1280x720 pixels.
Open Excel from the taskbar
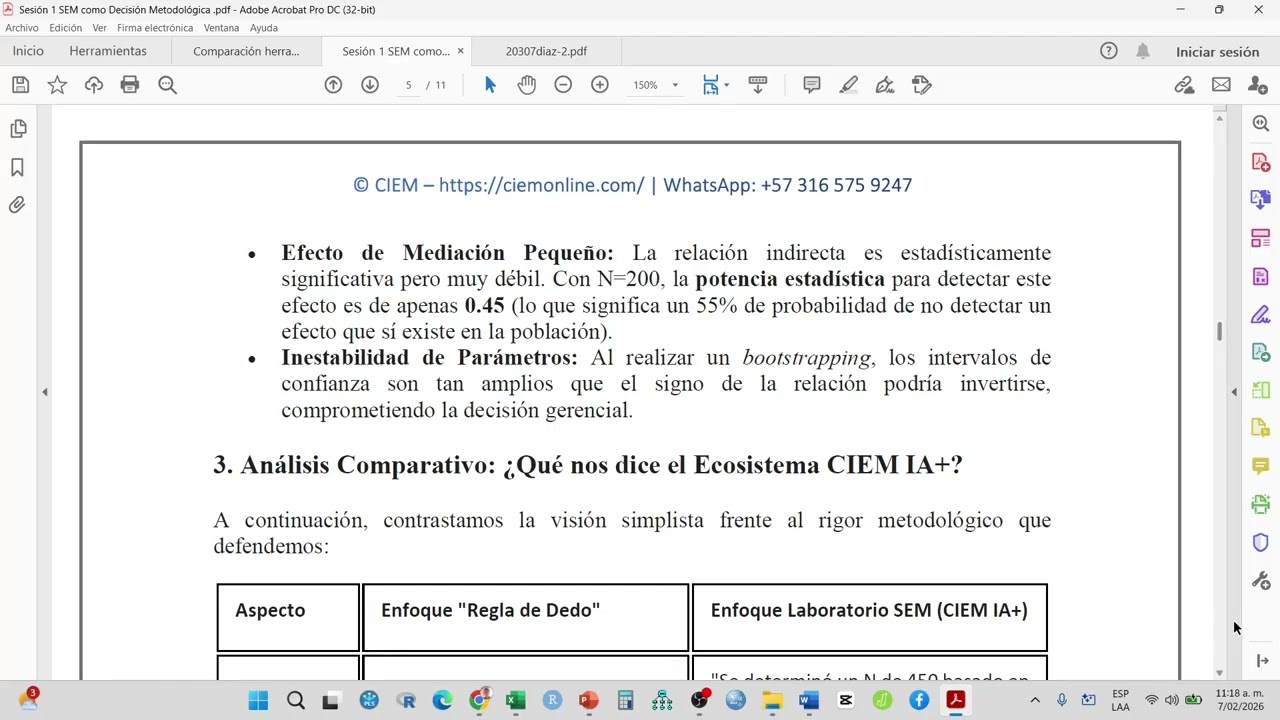[515, 700]
